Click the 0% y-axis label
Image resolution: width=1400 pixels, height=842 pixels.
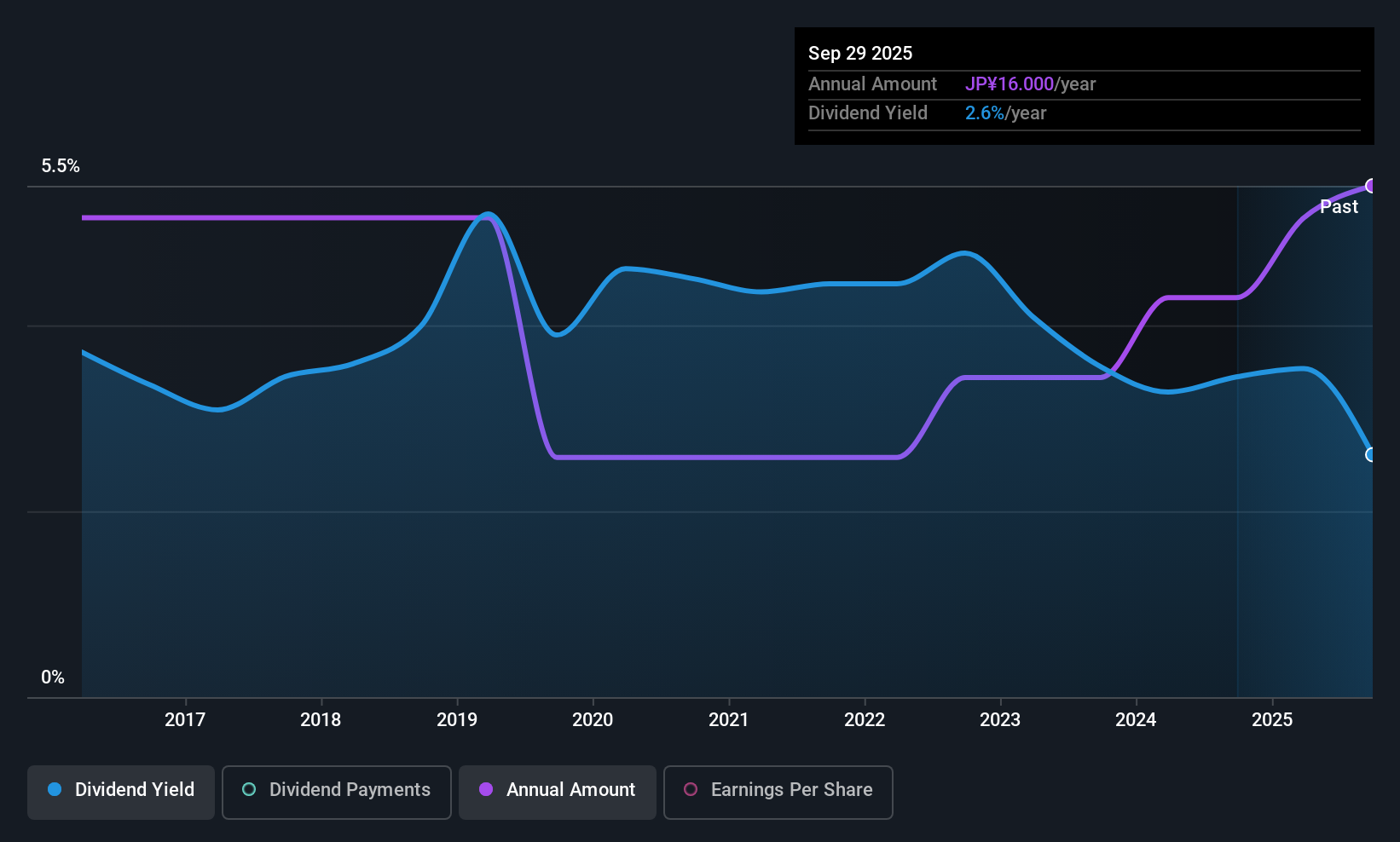(x=53, y=678)
